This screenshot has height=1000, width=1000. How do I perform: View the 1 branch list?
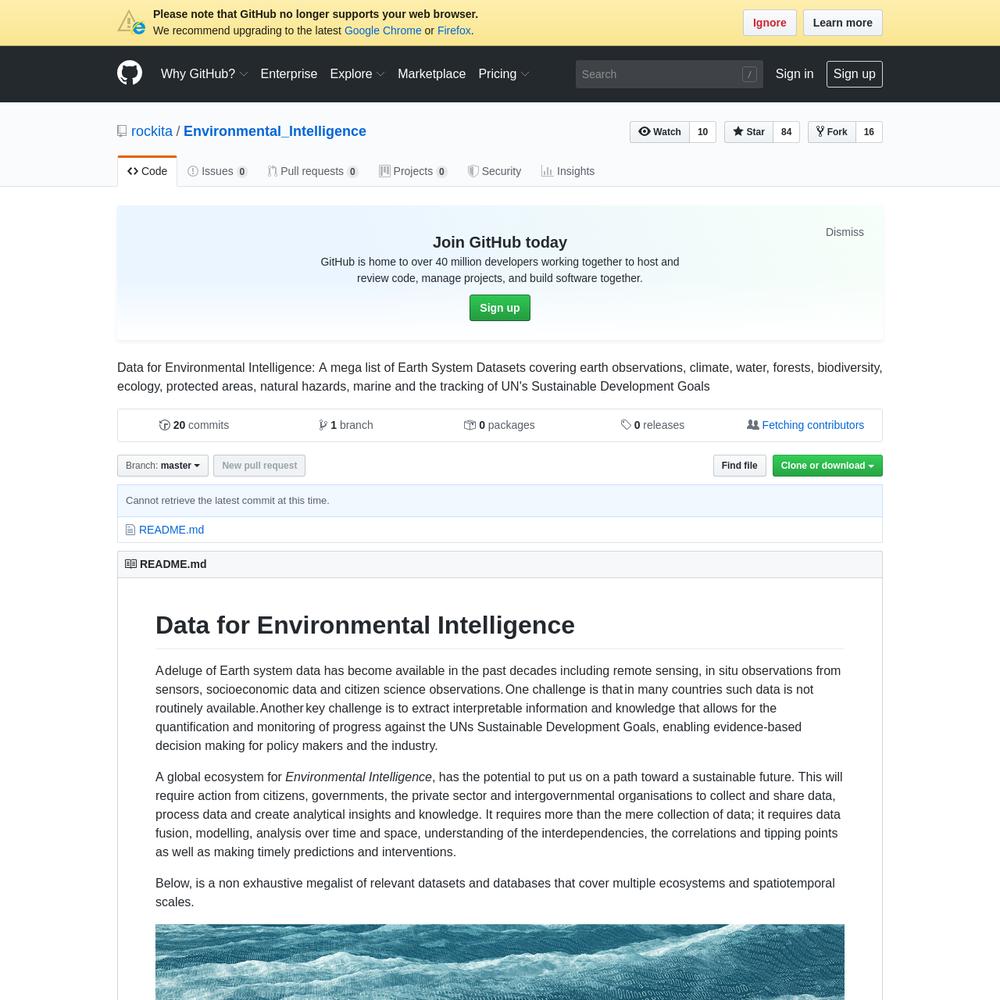click(x=346, y=425)
